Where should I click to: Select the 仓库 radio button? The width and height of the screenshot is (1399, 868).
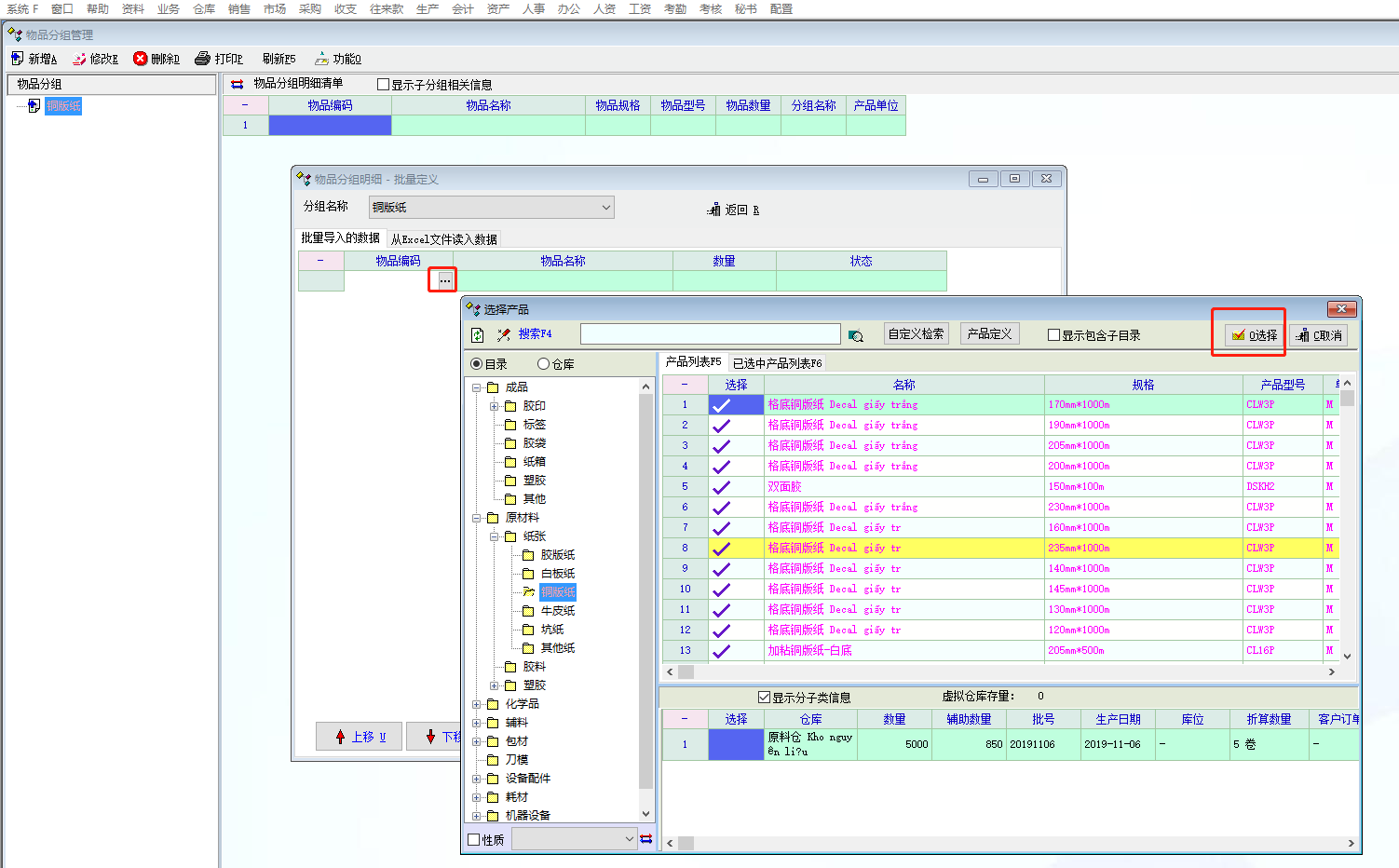(544, 364)
